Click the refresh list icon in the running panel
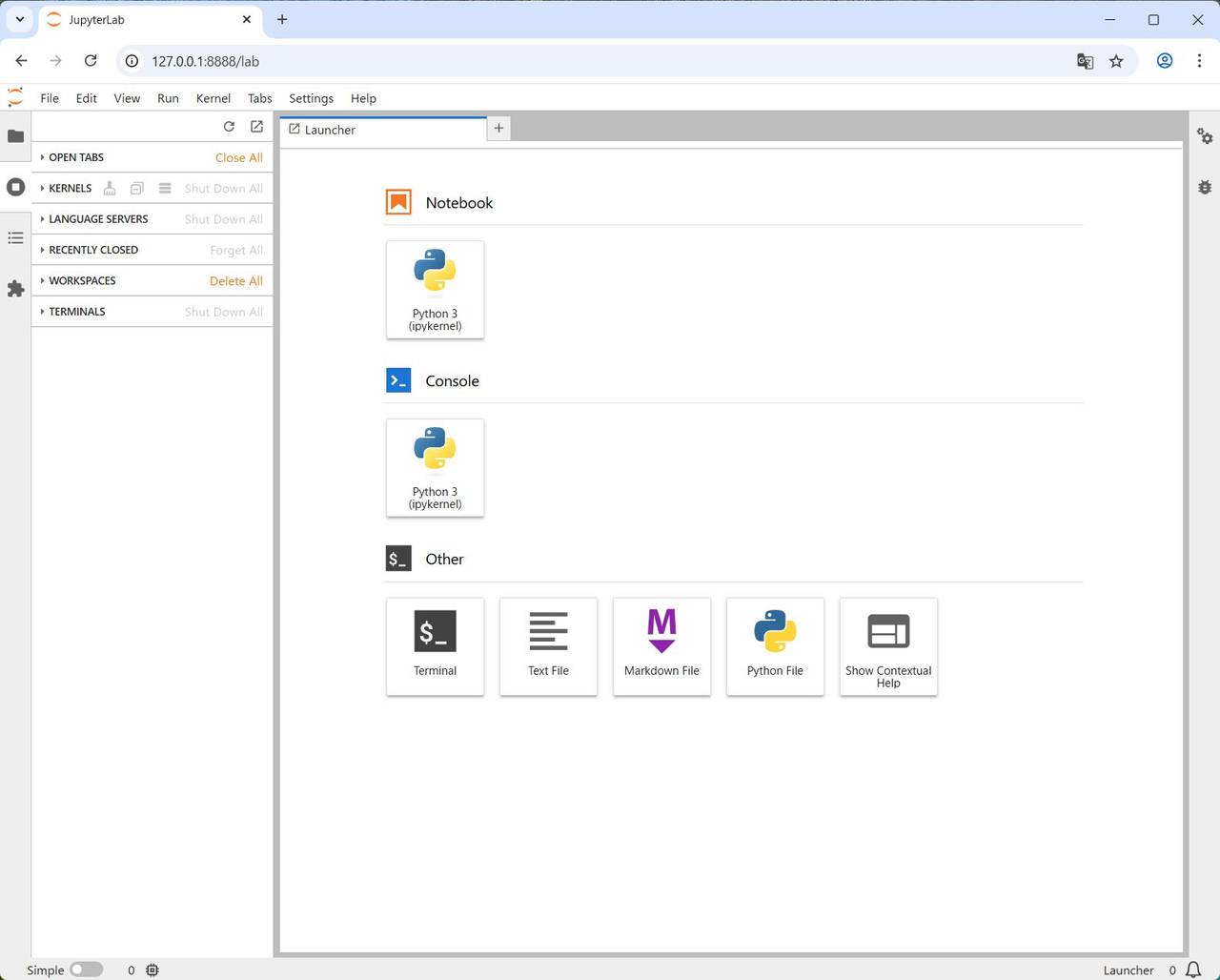Image resolution: width=1220 pixels, height=980 pixels. click(229, 127)
